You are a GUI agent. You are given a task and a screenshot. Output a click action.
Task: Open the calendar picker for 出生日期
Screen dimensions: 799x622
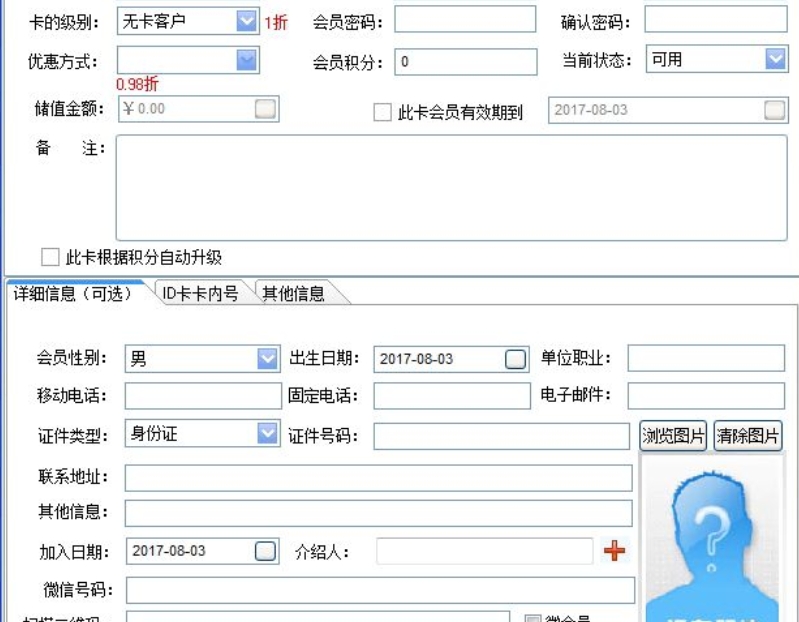point(515,359)
